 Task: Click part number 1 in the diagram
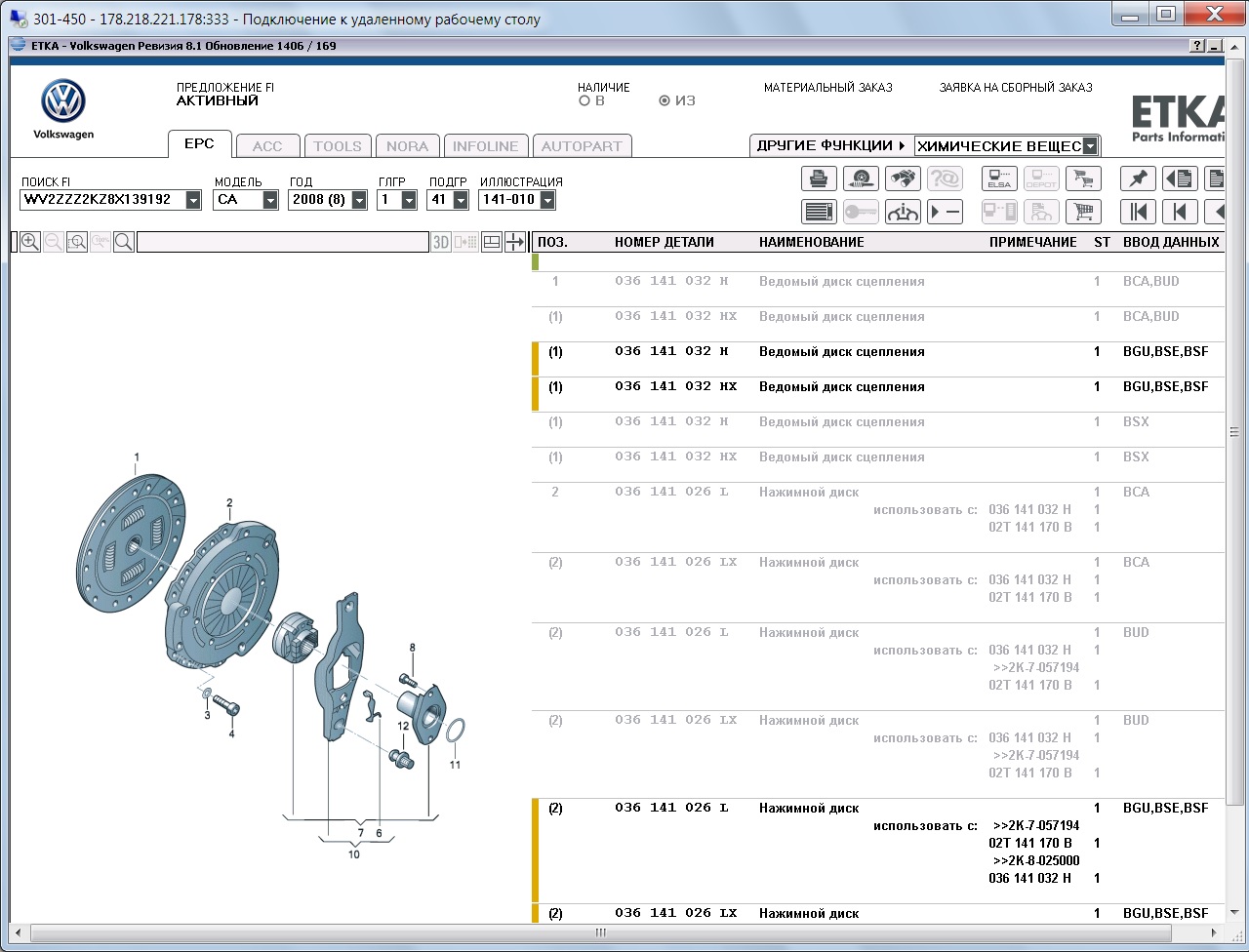point(137,456)
